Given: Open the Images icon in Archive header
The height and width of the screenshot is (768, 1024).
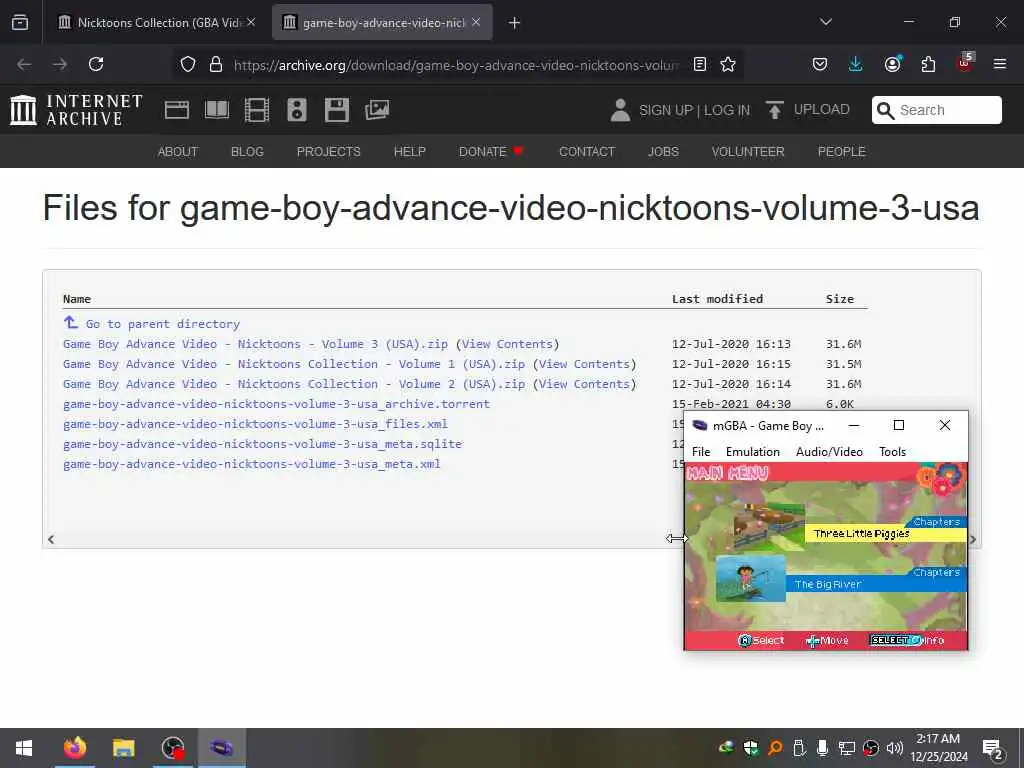Looking at the screenshot, I should click(x=377, y=110).
